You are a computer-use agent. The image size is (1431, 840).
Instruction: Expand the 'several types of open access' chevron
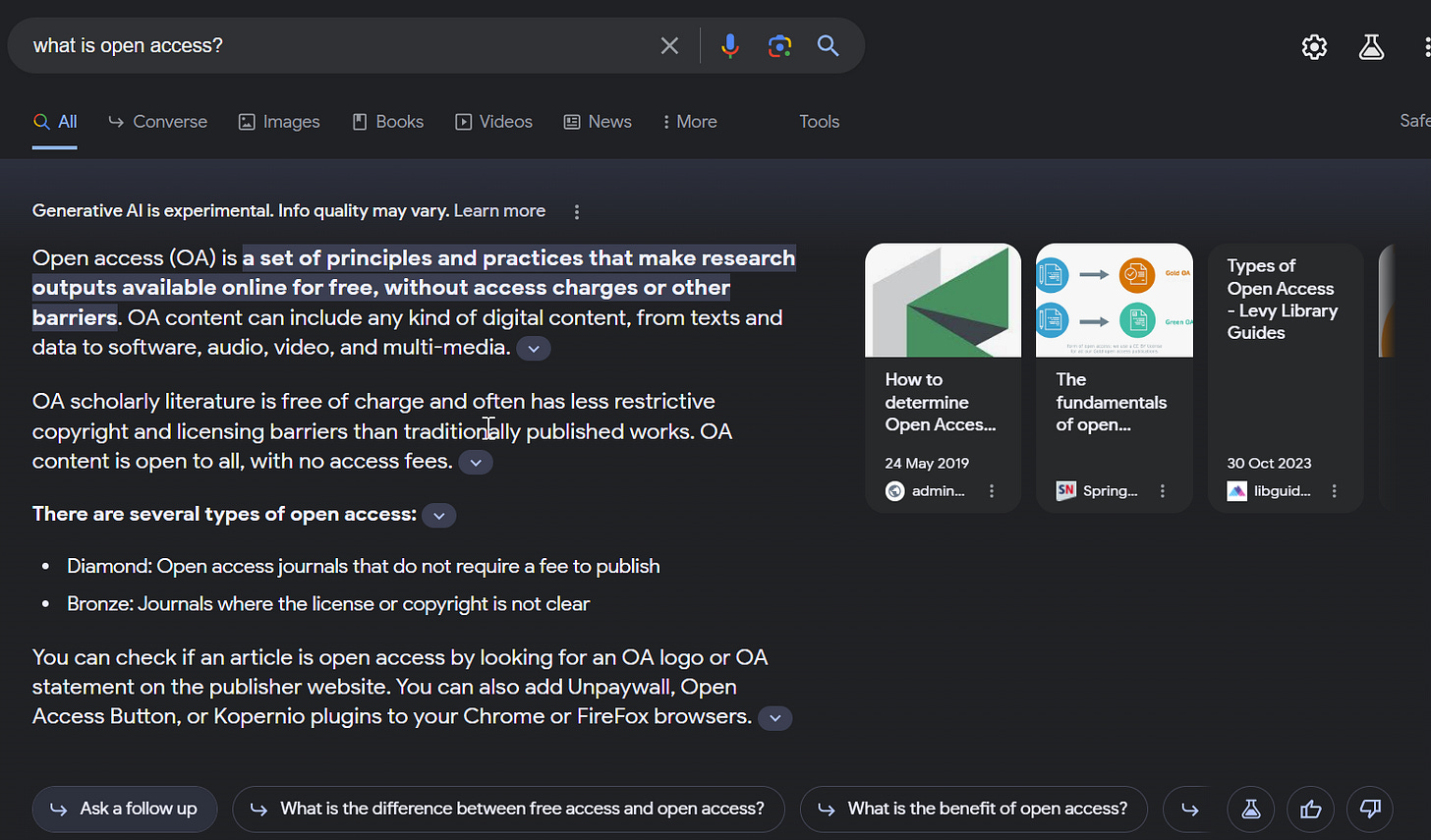[439, 516]
